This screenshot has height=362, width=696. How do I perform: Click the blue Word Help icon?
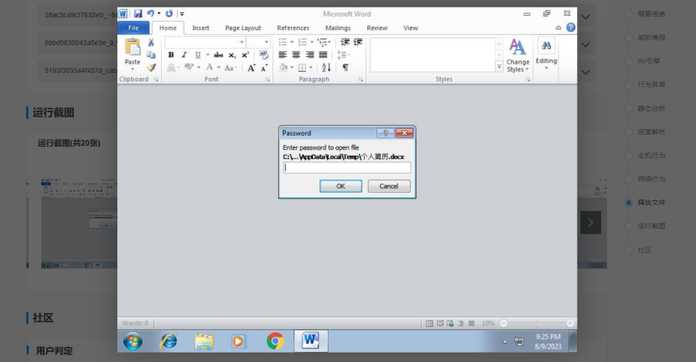[x=571, y=28]
